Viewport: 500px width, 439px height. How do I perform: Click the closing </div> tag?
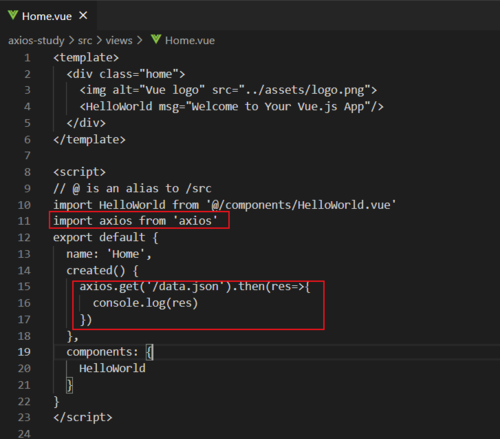click(x=86, y=123)
